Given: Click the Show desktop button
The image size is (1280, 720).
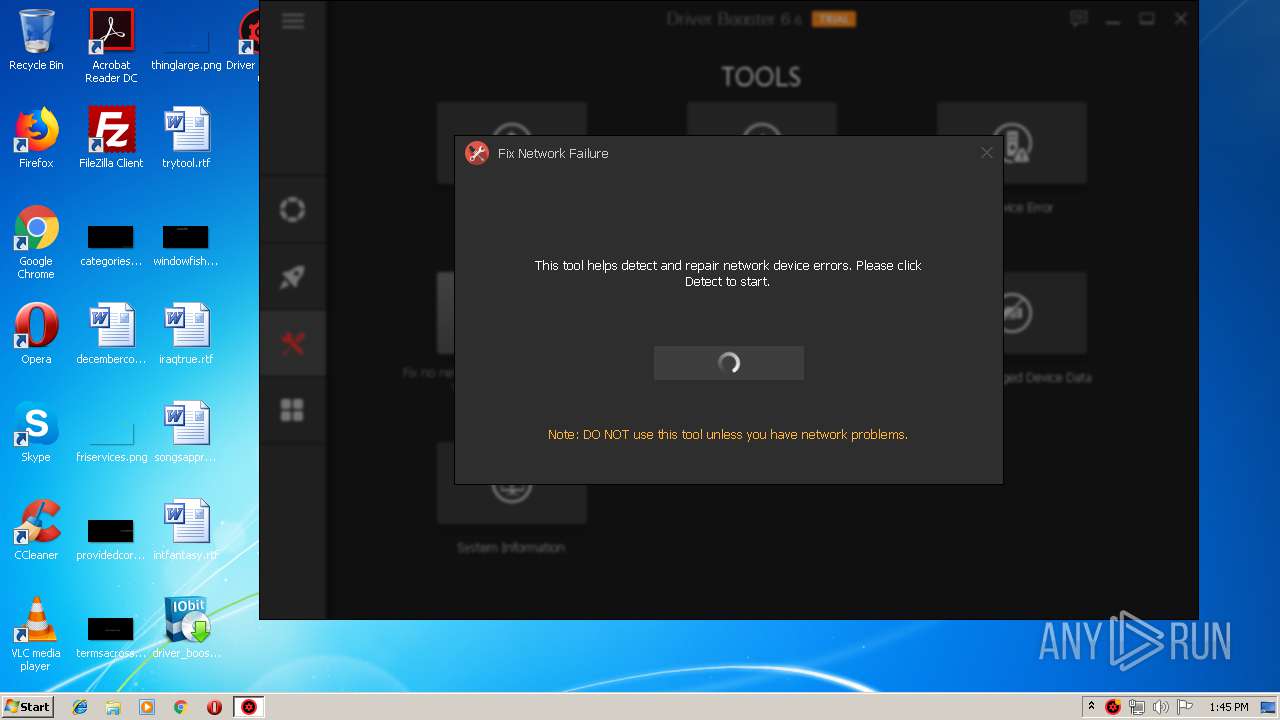Looking at the screenshot, I should [1269, 707].
